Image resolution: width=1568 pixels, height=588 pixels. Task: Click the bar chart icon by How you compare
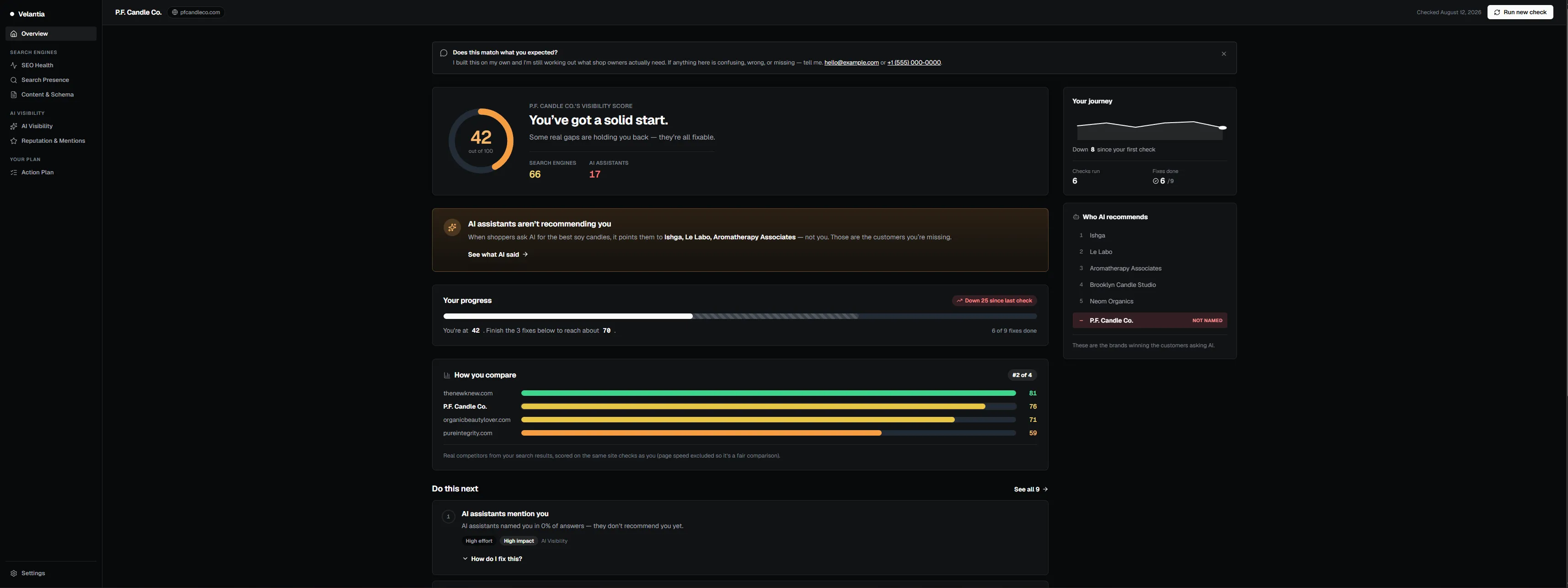click(447, 375)
